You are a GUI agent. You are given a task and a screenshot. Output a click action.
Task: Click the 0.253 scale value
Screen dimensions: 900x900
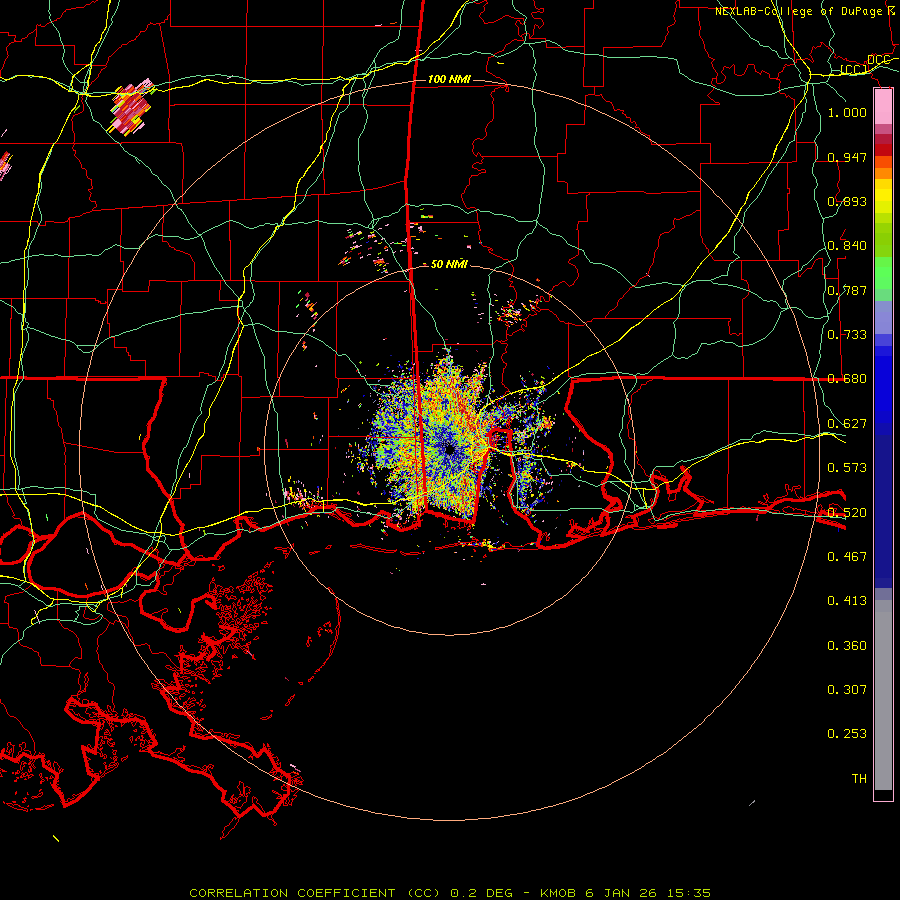click(847, 734)
